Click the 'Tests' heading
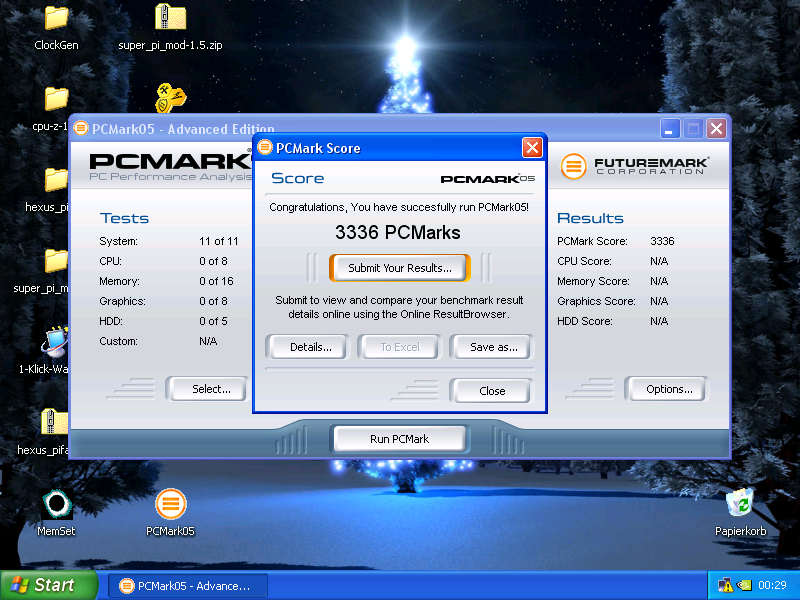The width and height of the screenshot is (800, 600). pos(124,218)
